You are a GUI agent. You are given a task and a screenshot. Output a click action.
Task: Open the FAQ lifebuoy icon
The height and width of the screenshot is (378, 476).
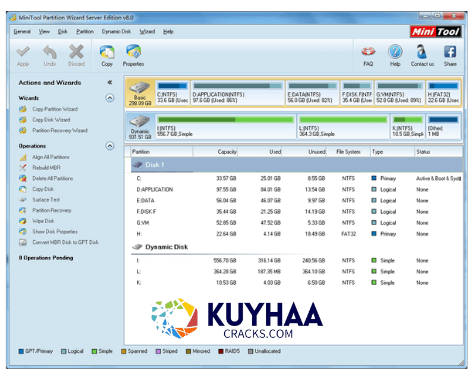368,52
